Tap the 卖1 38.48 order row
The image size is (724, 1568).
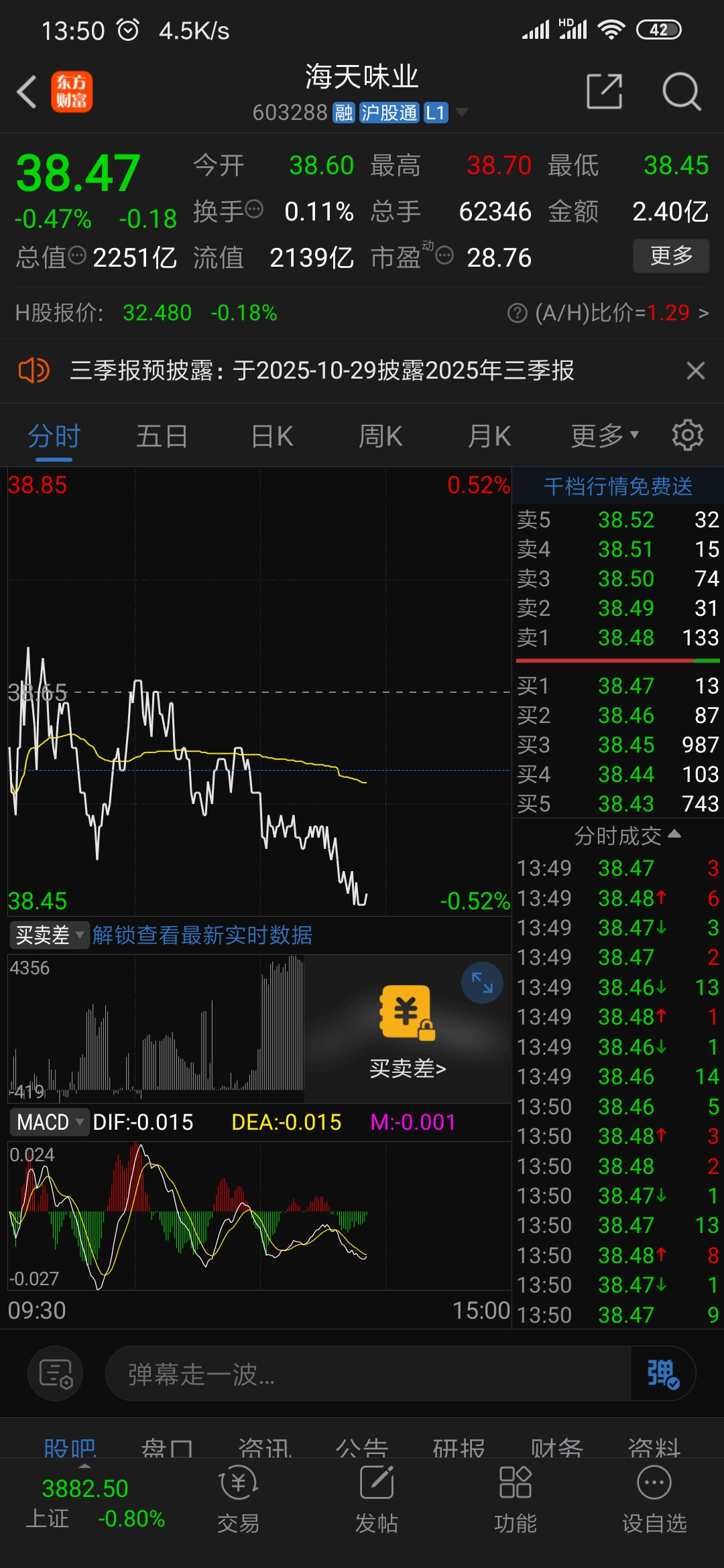pyautogui.click(x=618, y=637)
